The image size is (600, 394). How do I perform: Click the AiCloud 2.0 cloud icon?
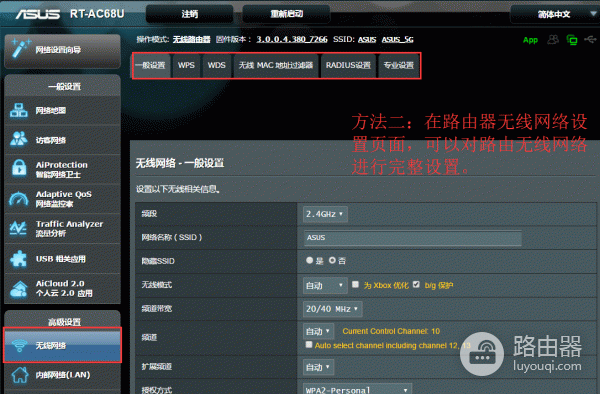pyautogui.click(x=19, y=289)
